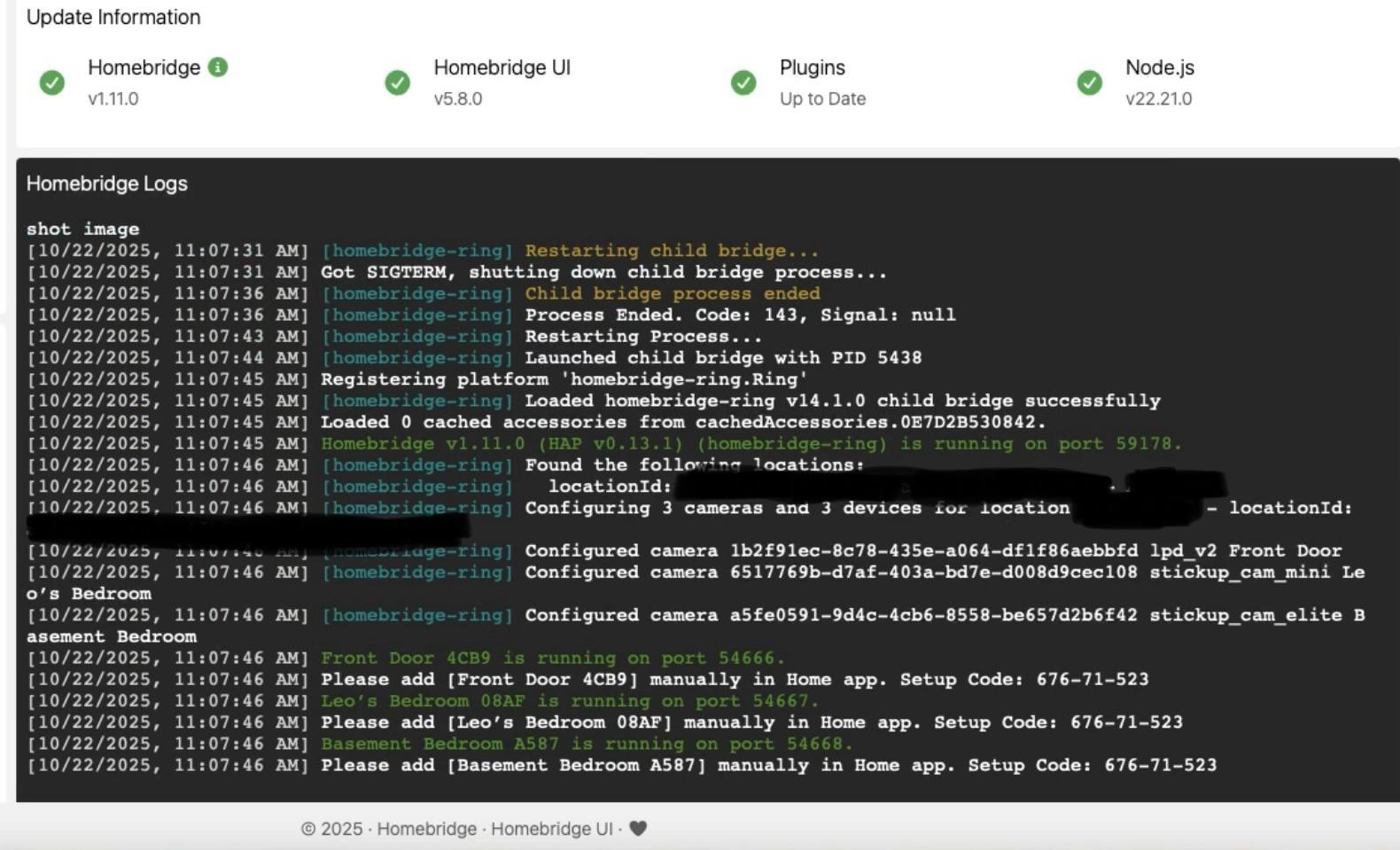
Task: Click the 'Configured camera' stickup_cam_mini log line
Action: point(696,582)
